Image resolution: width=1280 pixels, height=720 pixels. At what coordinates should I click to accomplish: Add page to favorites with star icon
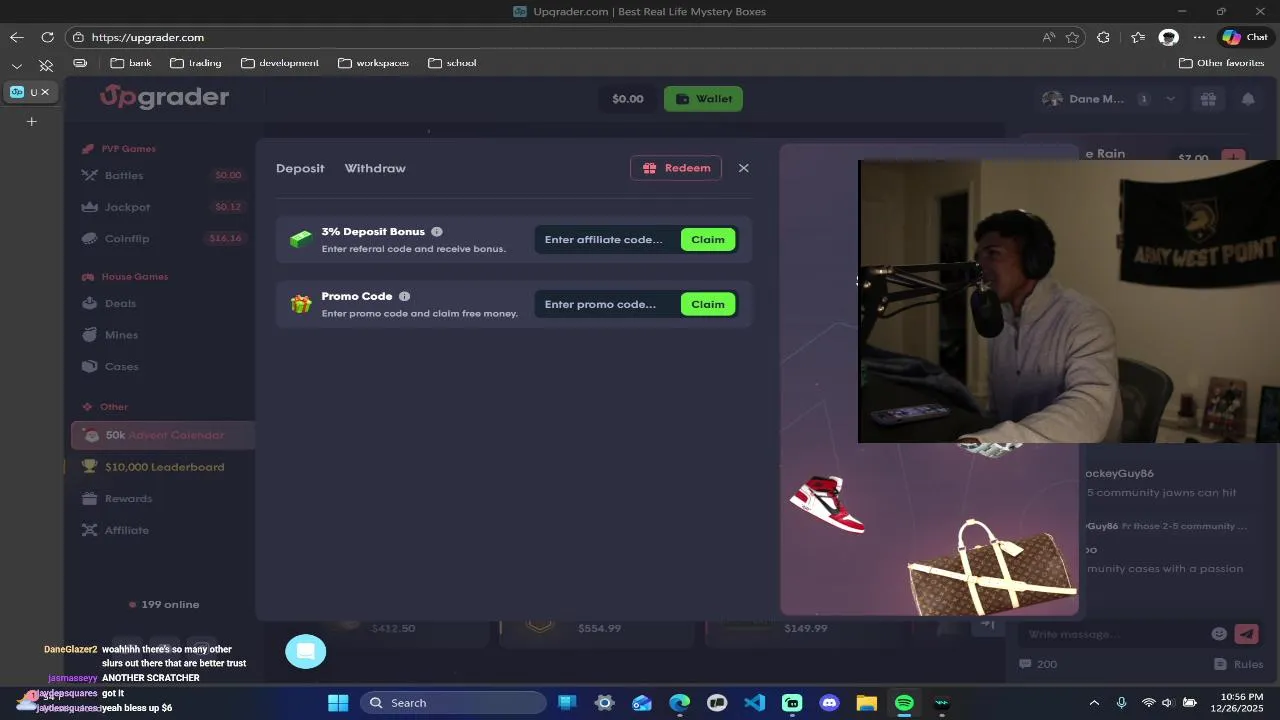point(1072,37)
